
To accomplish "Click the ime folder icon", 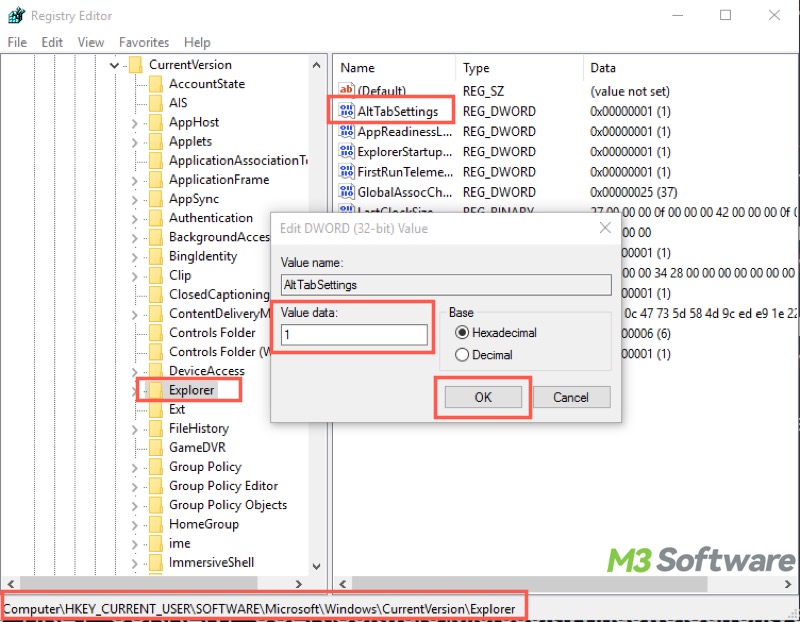I will (x=156, y=543).
